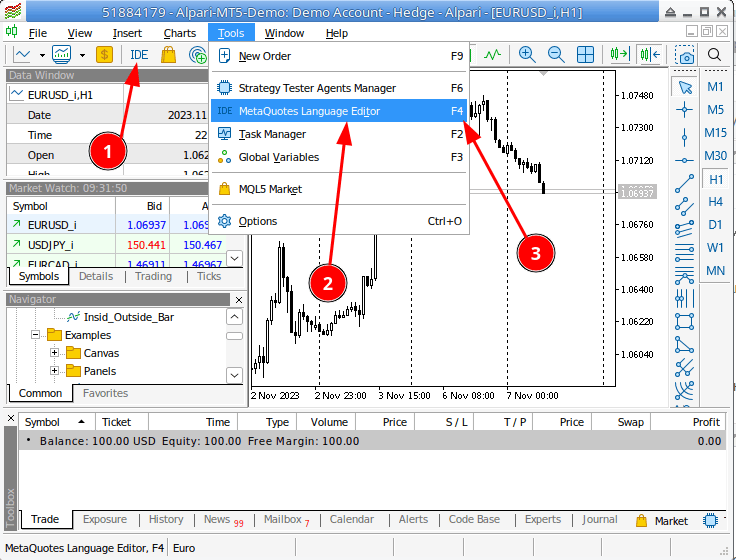Click the tile windows grid icon
Screen dimensions: 736x560
(585, 55)
